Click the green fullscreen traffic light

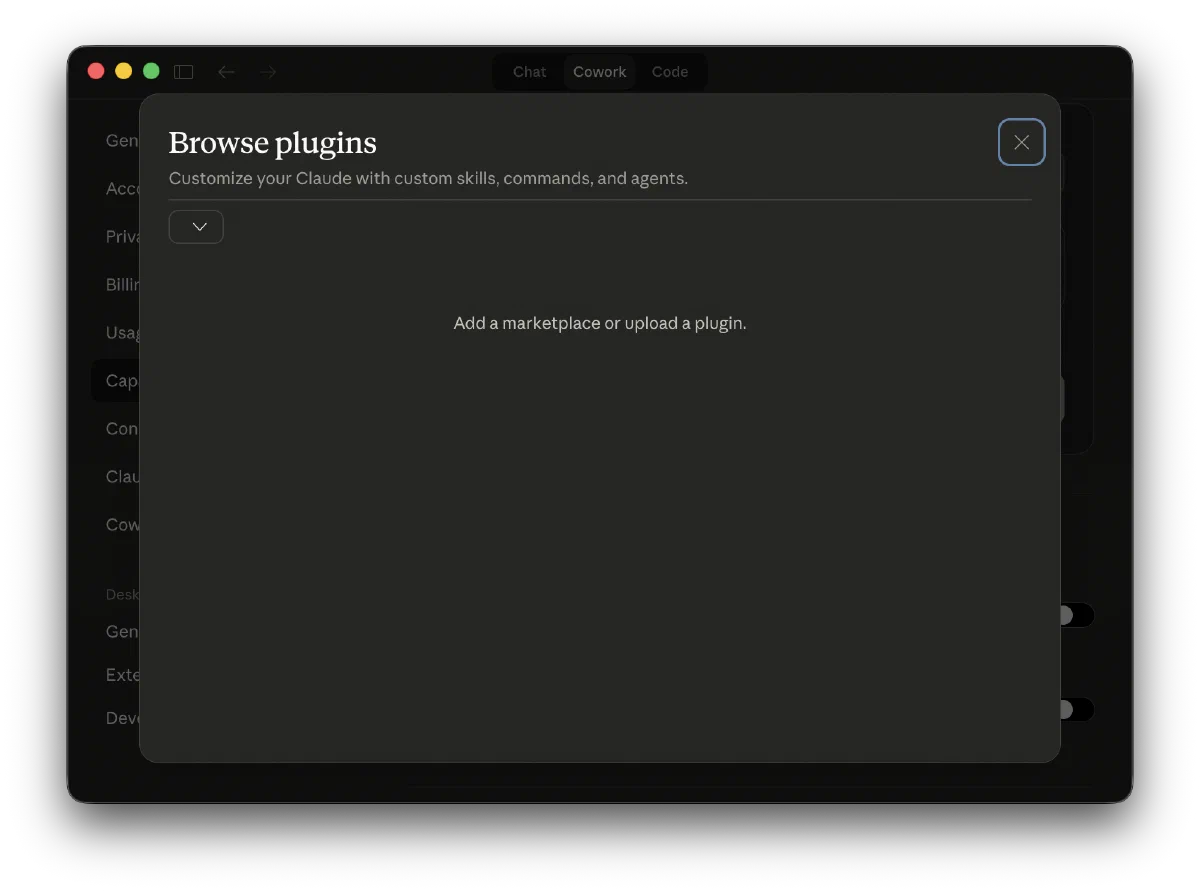coord(151,71)
